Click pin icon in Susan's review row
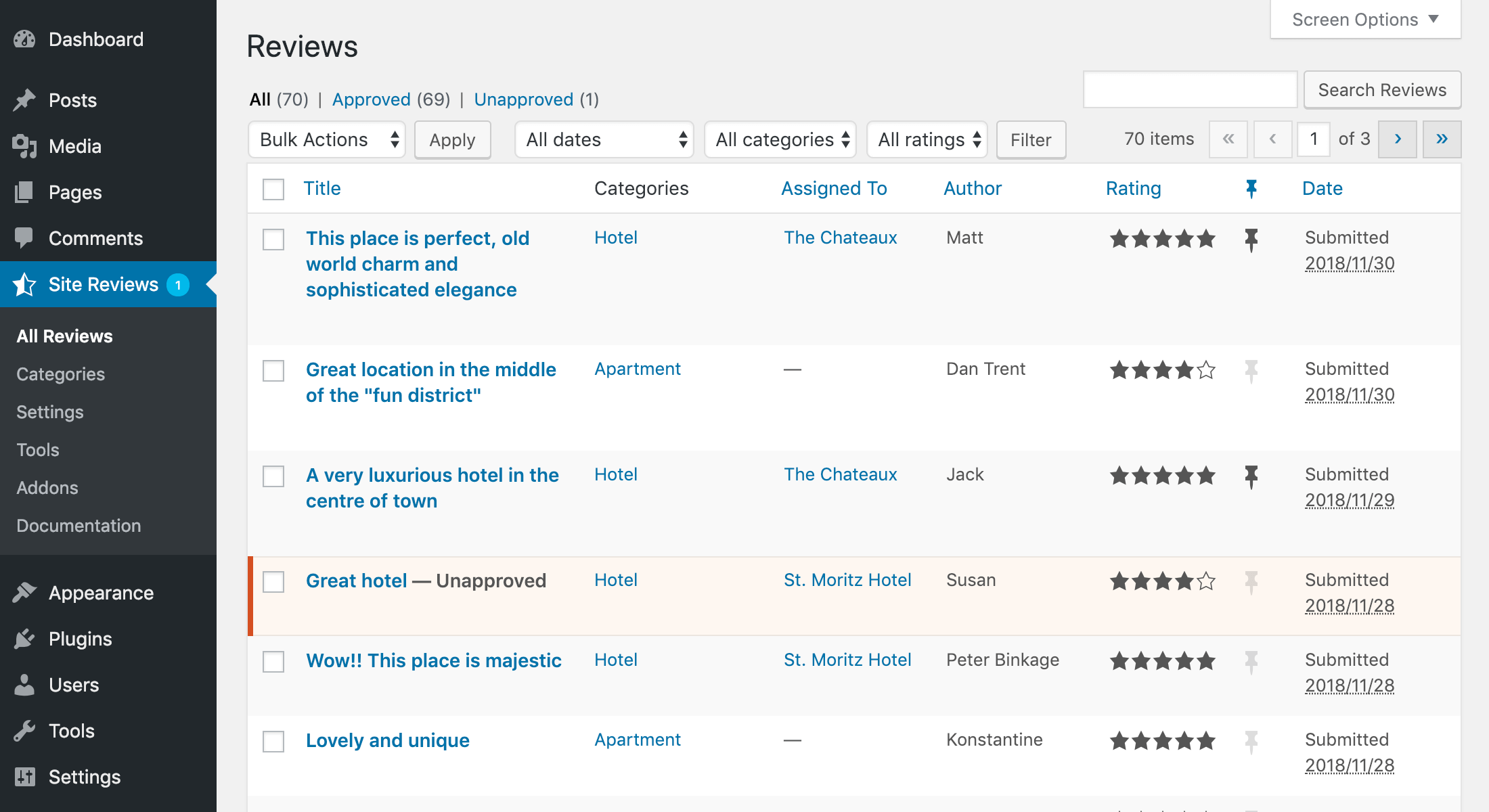1489x812 pixels. [1251, 582]
